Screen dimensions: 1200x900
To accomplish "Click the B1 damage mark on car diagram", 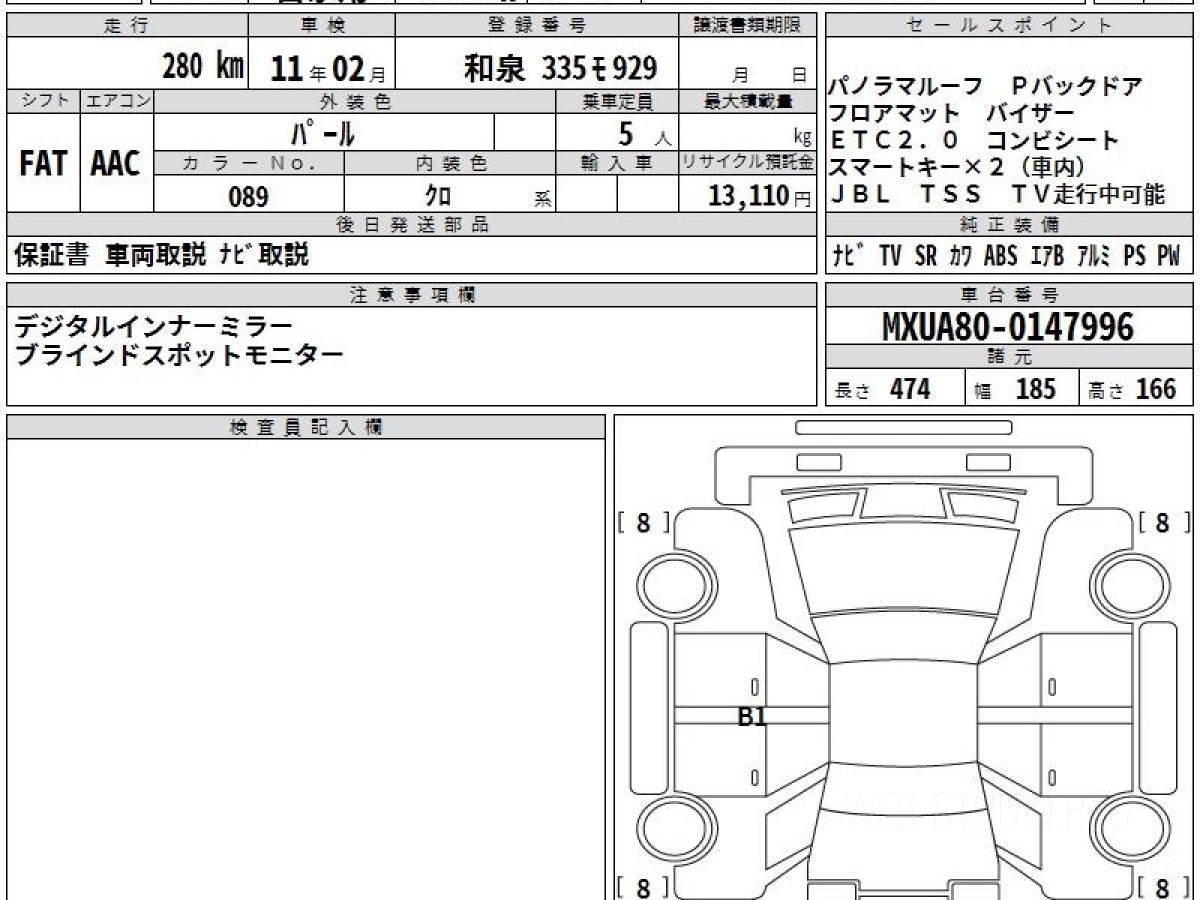I will pyautogui.click(x=751, y=716).
